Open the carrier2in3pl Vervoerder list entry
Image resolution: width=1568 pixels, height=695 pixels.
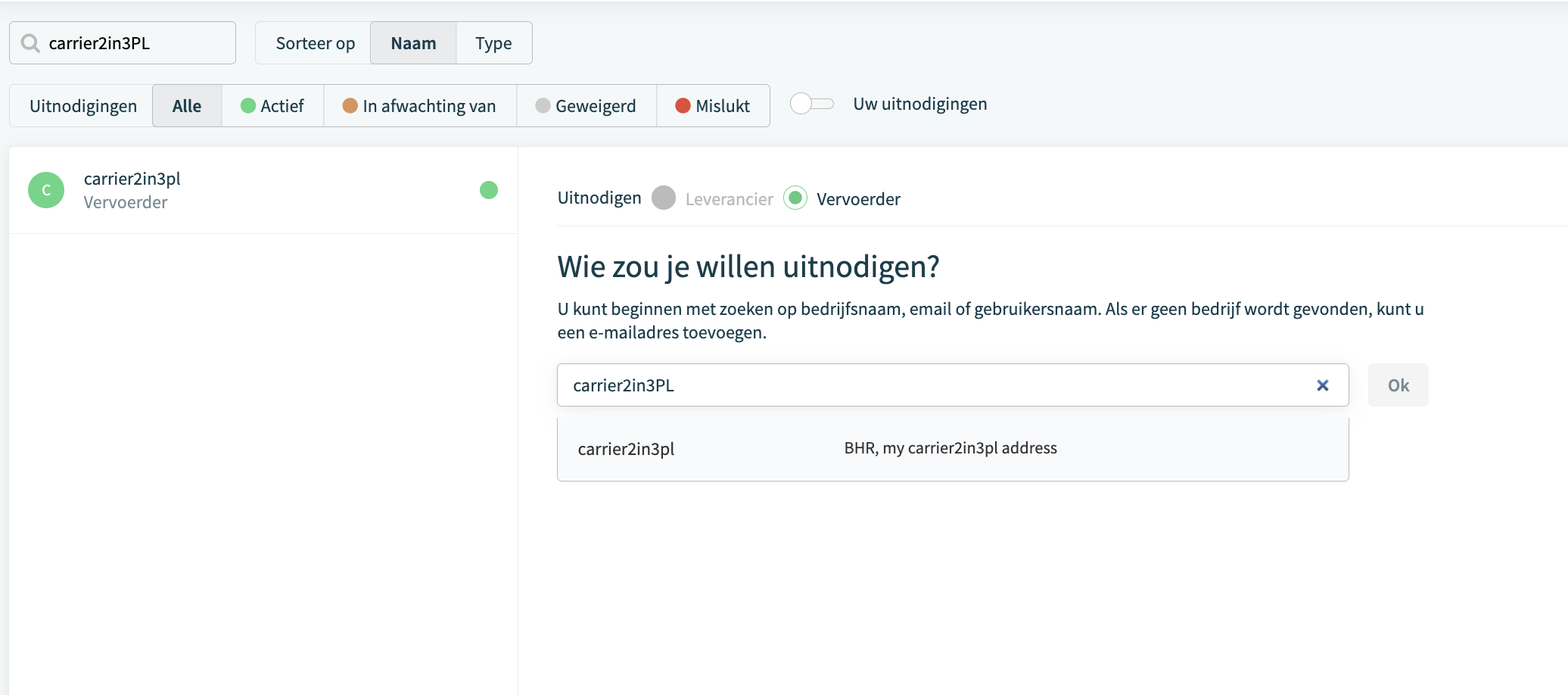tap(263, 190)
